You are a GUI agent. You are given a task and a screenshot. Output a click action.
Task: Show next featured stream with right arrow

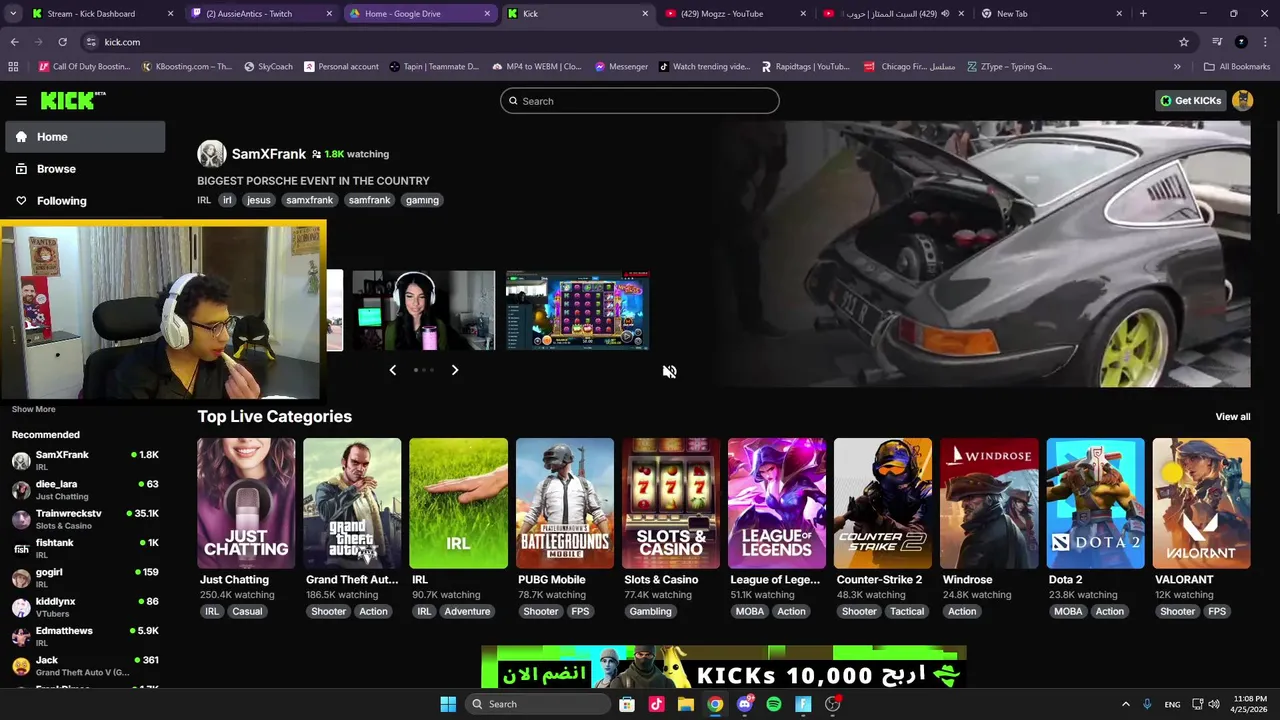click(454, 370)
